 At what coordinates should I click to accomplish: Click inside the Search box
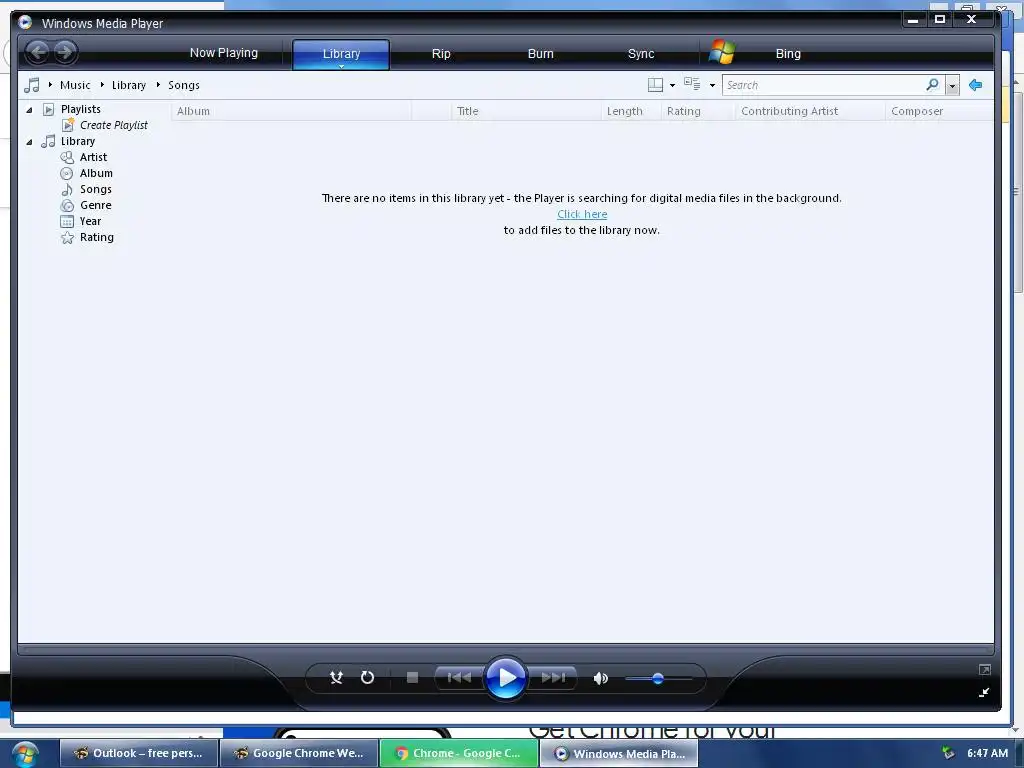[x=823, y=85]
